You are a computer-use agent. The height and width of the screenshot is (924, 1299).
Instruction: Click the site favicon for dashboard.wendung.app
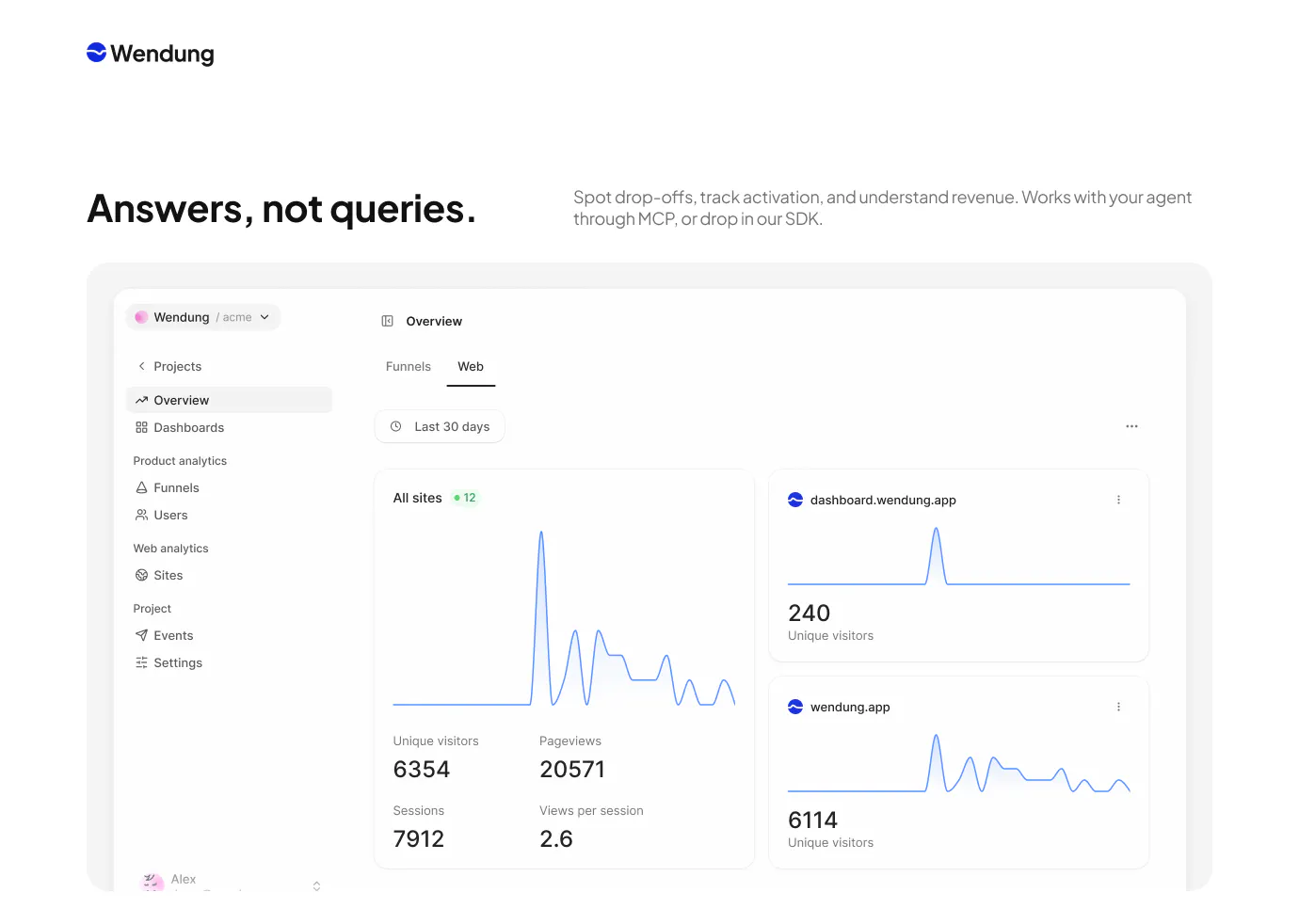point(795,500)
